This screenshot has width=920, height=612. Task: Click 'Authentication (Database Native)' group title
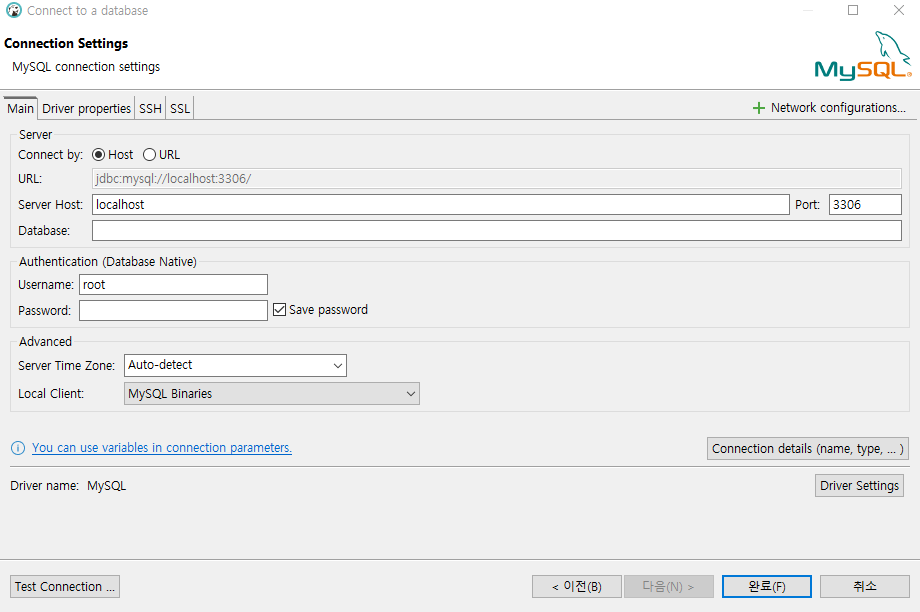[107, 262]
